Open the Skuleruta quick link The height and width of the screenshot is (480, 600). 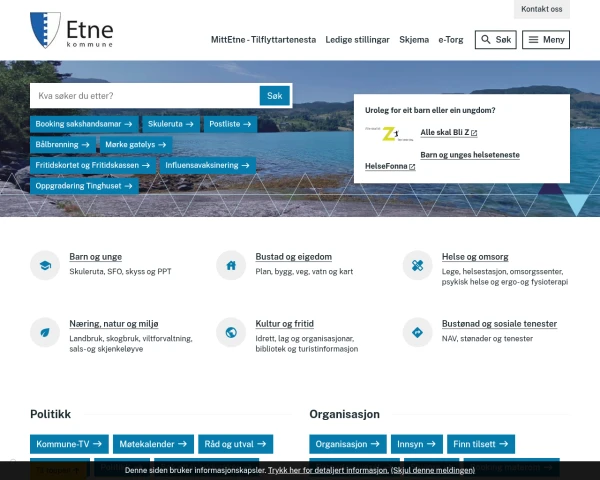(x=170, y=124)
